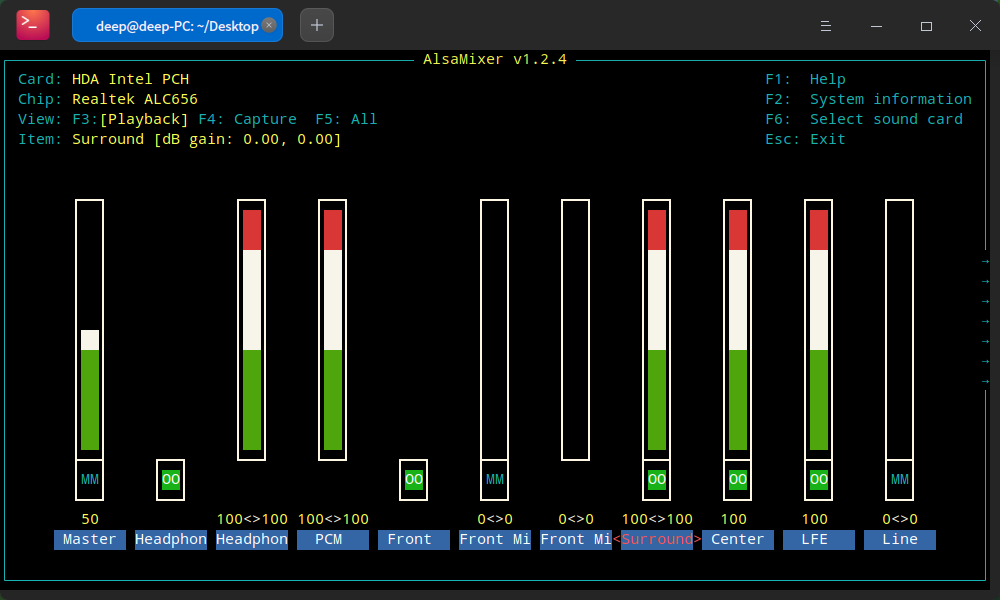Screen dimensions: 1000x600
Task: Click the PCM volume bar
Action: click(333, 330)
